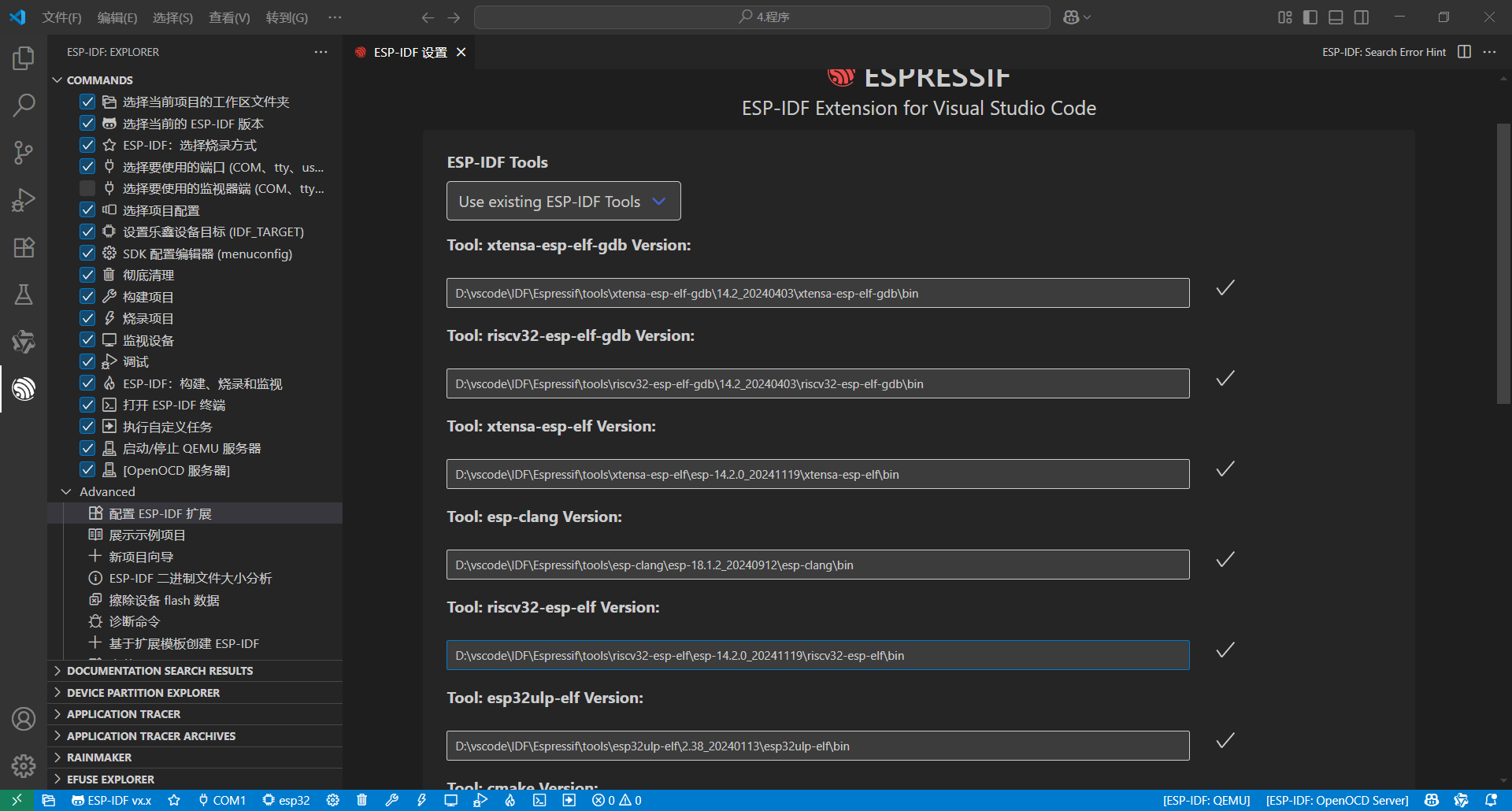Open the Run and Debug view
The image size is (1512, 811).
pos(24,200)
